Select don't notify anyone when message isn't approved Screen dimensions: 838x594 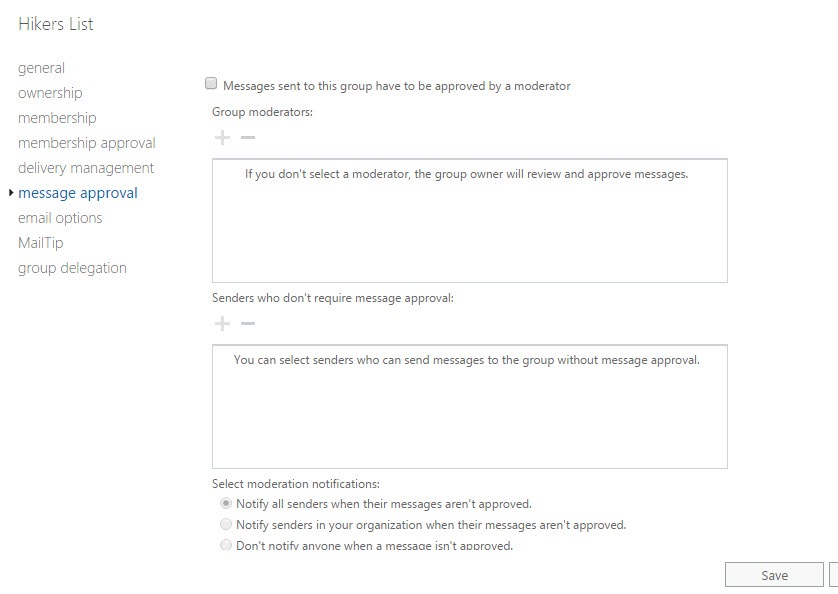[x=226, y=544]
